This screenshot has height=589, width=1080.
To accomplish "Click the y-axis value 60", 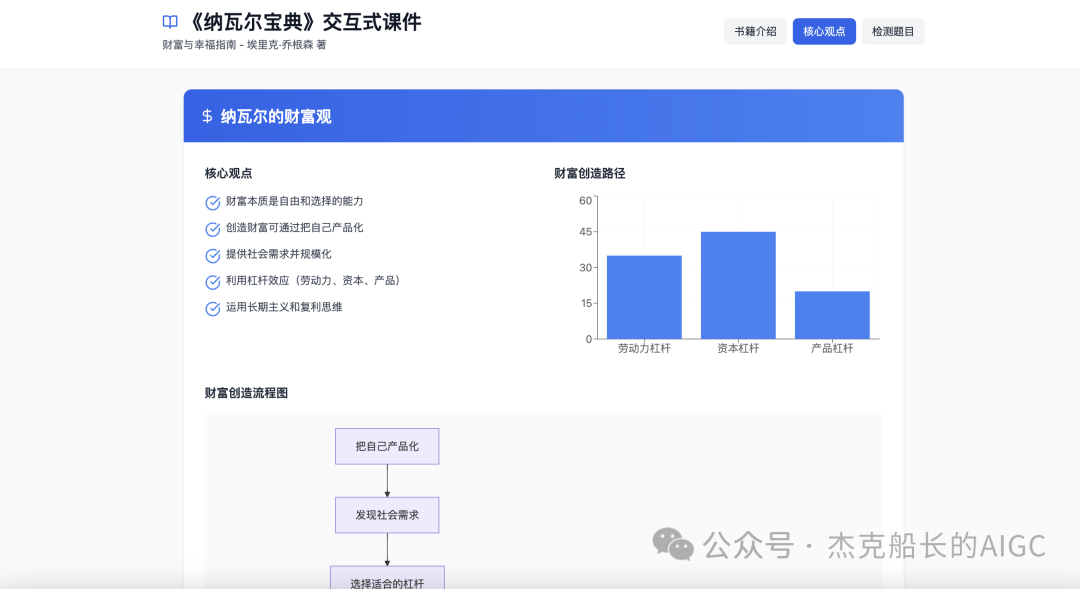I will [x=585, y=200].
